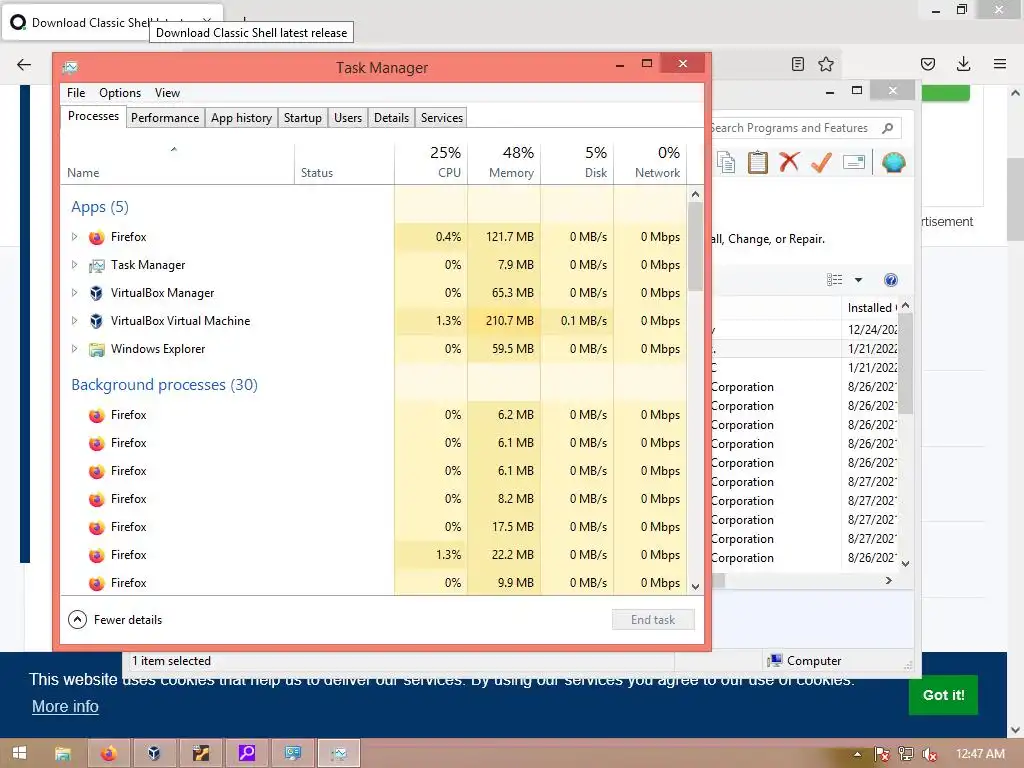The height and width of the screenshot is (768, 1024).
Task: Open File Explorer from the taskbar
Action: tap(63, 753)
